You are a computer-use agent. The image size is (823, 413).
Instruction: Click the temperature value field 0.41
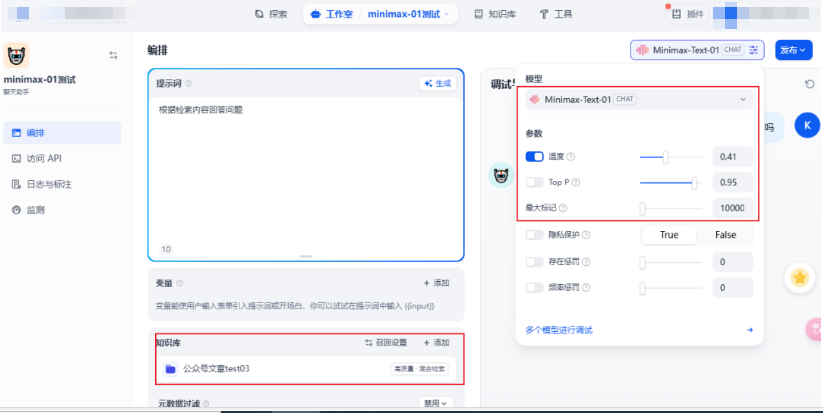coord(733,156)
